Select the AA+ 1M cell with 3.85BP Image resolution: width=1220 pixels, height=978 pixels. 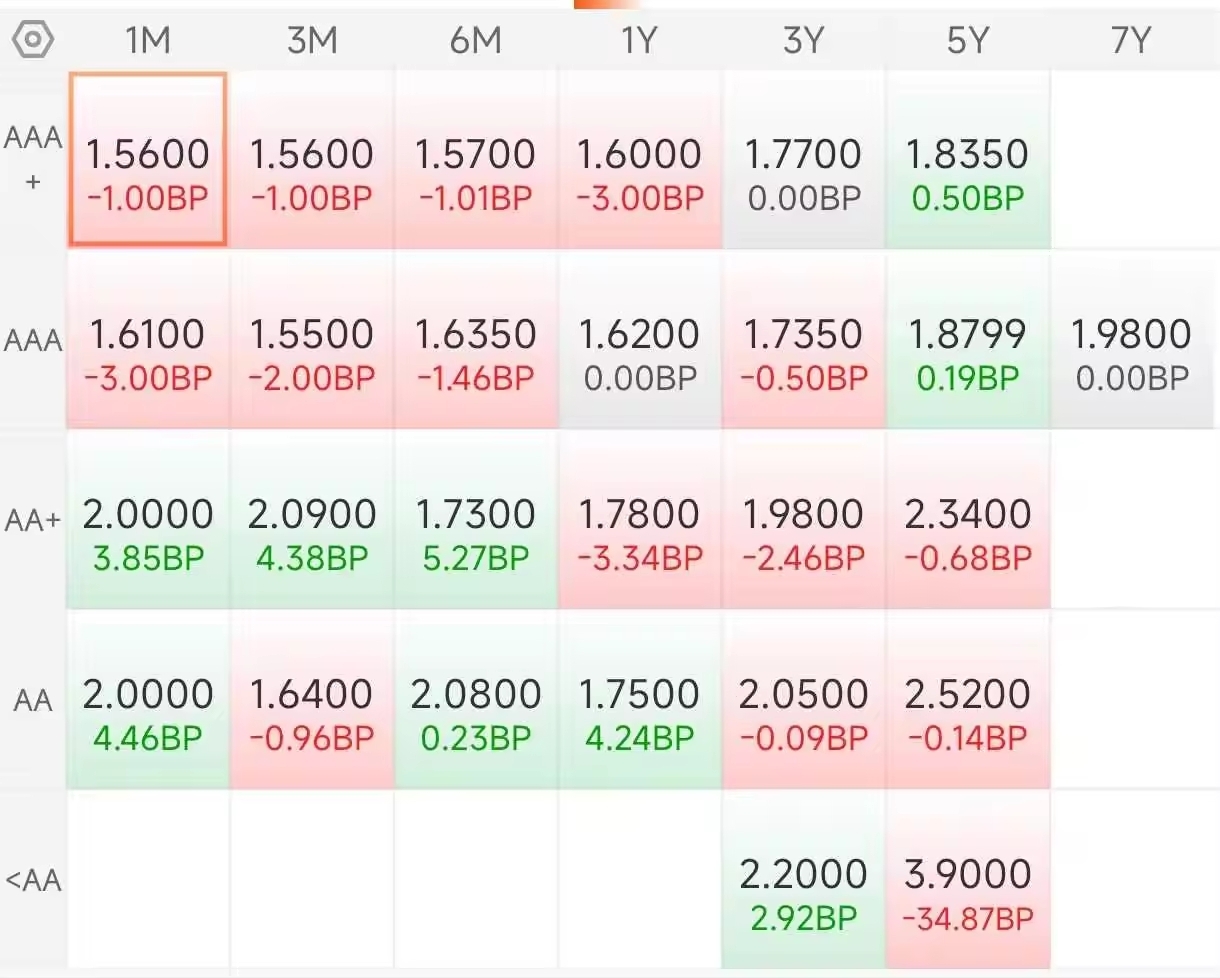click(x=148, y=520)
